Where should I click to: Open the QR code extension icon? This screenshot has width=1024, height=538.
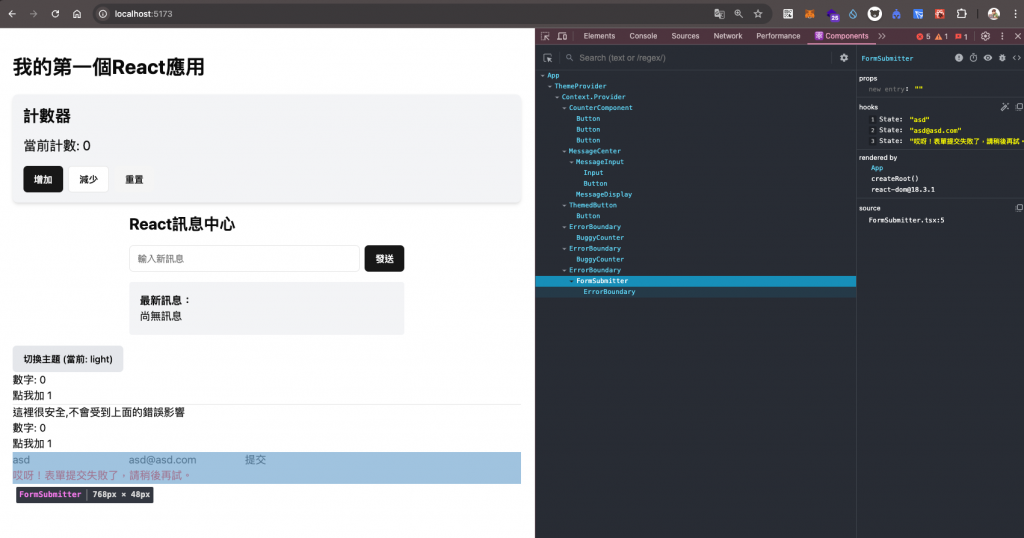click(788, 14)
